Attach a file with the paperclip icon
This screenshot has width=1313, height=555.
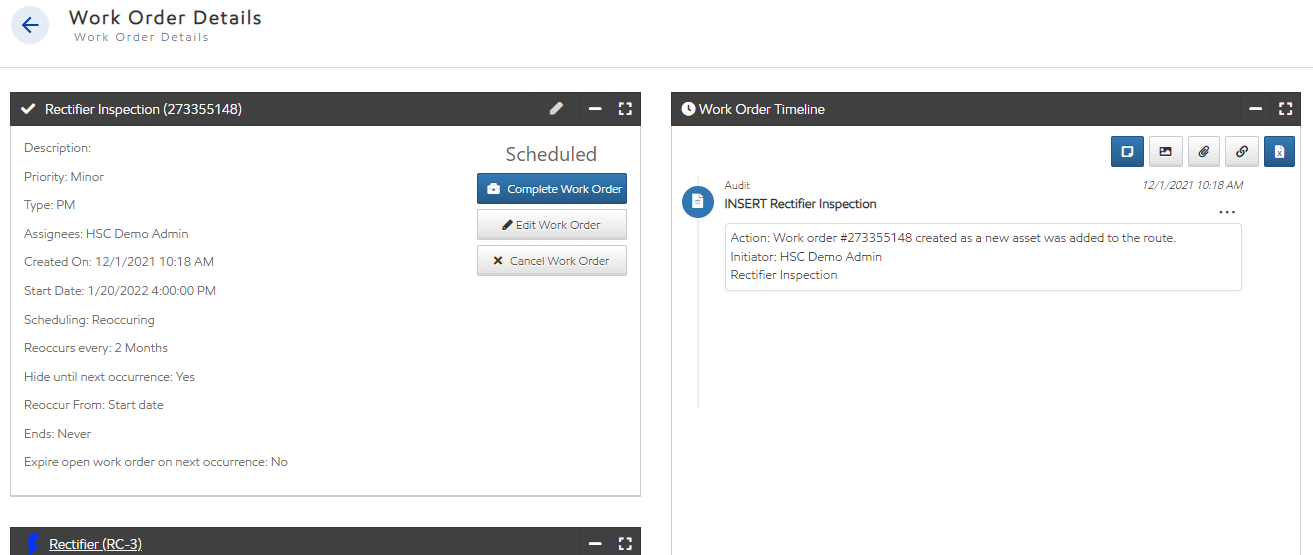click(x=1203, y=152)
